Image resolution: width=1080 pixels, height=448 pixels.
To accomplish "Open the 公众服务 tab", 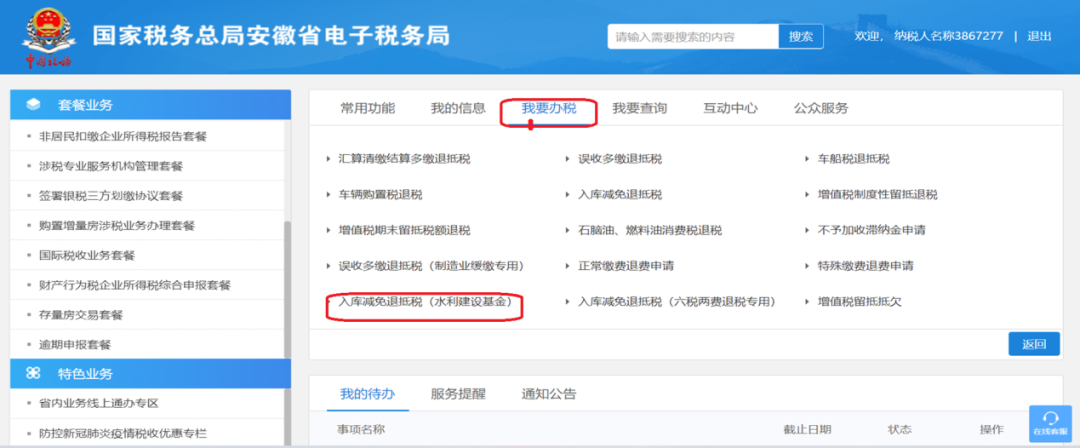I will (821, 108).
